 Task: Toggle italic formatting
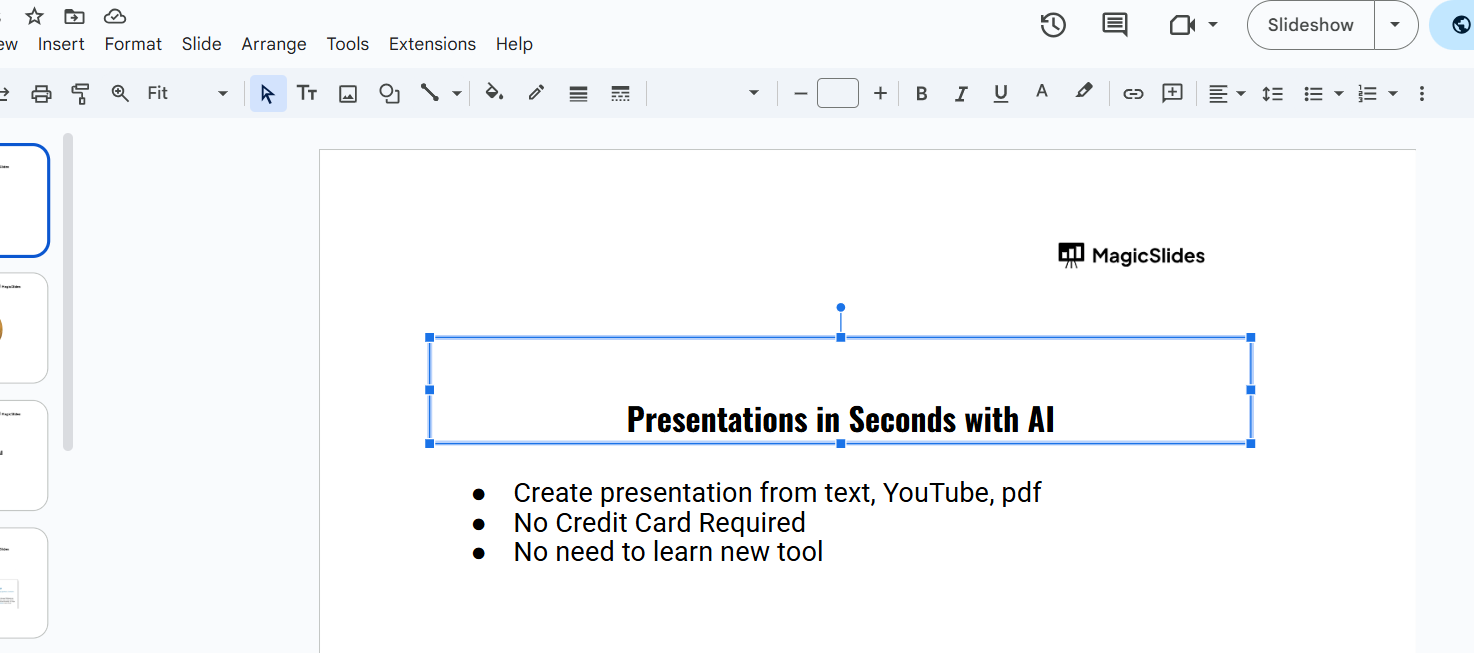961,94
